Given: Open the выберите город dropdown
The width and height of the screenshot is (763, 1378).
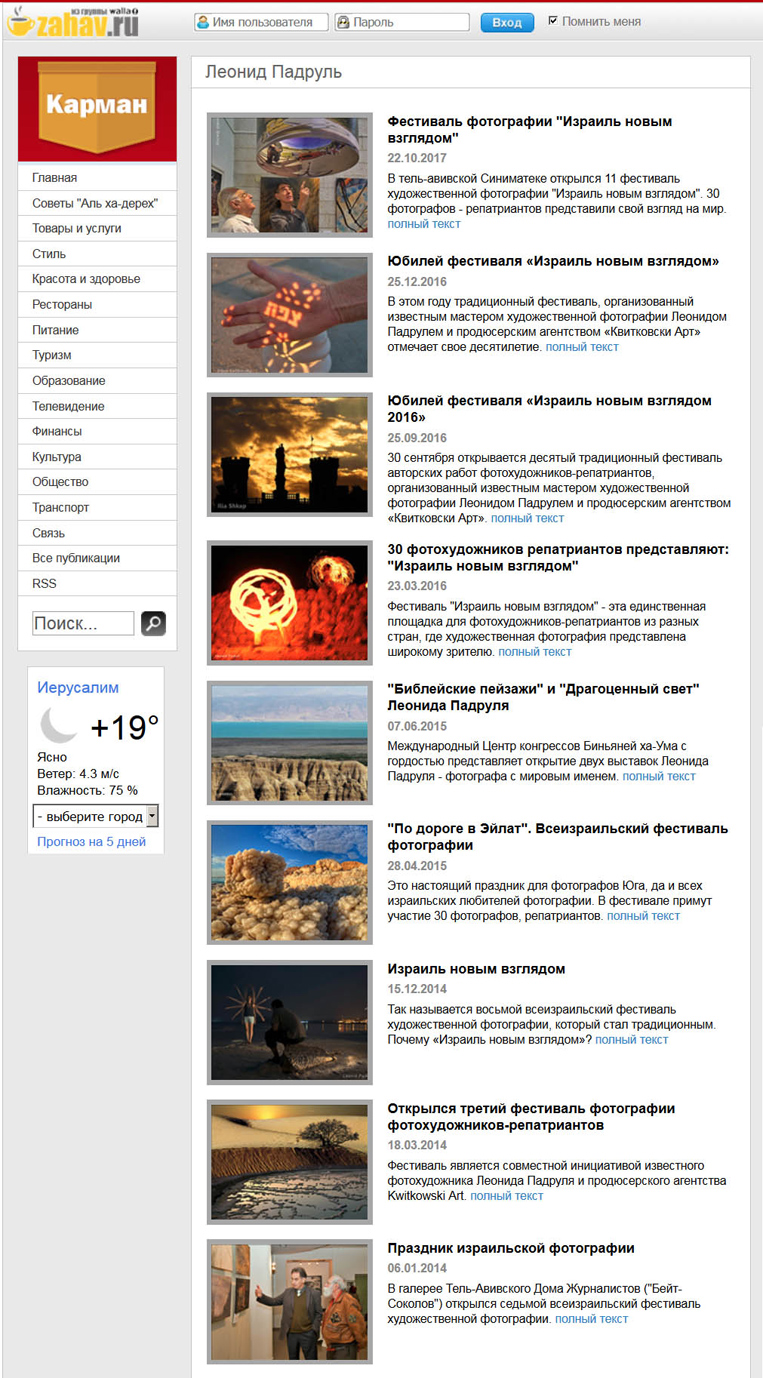Looking at the screenshot, I should (x=96, y=816).
